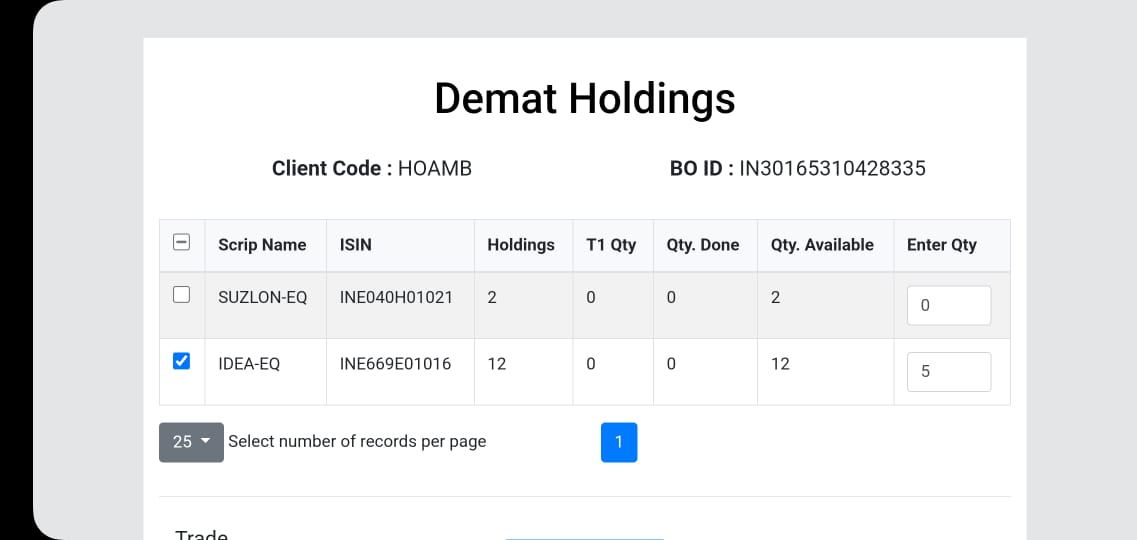Screen dimensions: 1137x540
Task: Click the T1 Qty column header
Action: click(x=611, y=245)
